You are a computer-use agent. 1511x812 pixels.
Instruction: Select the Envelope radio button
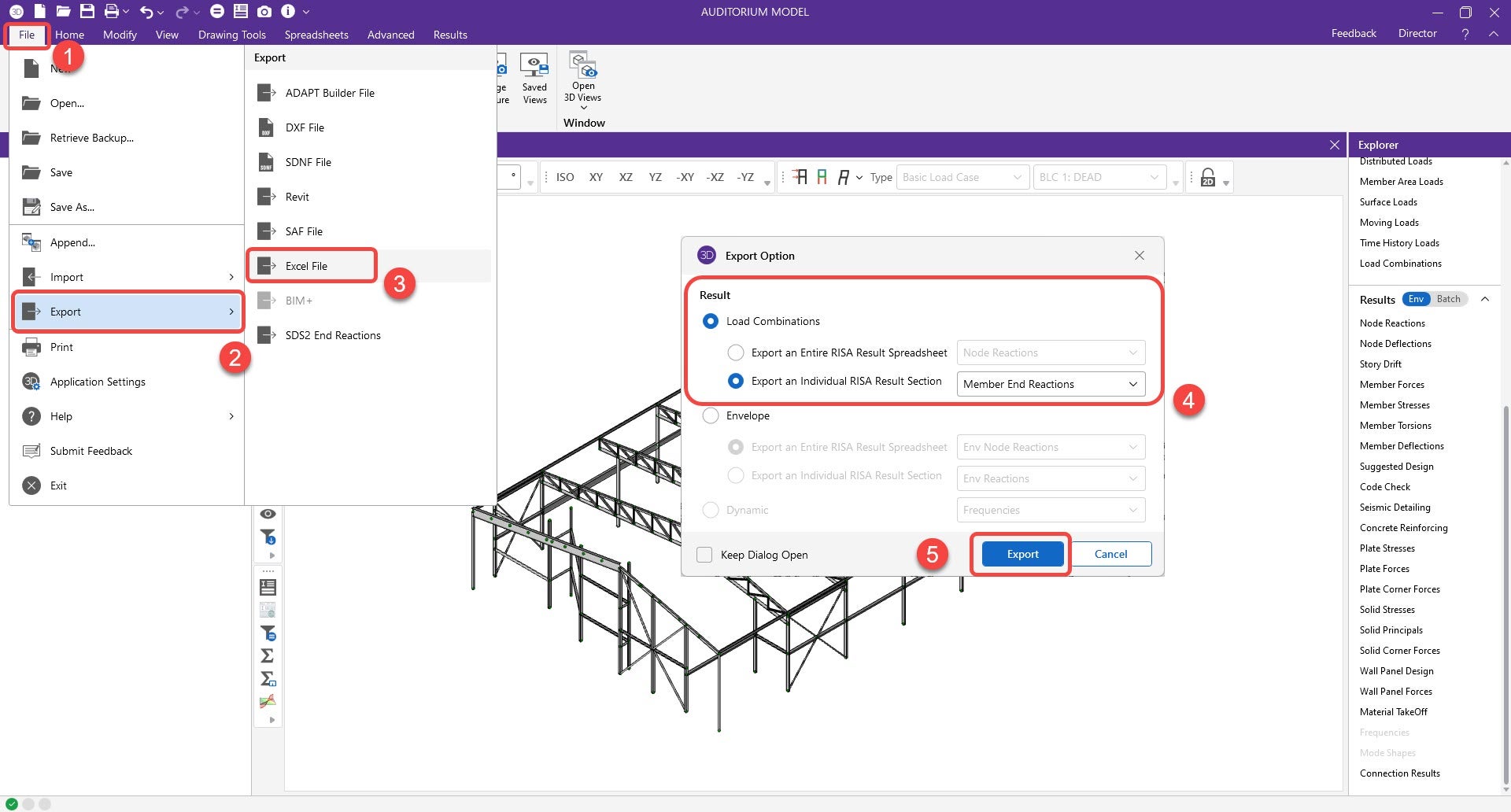[711, 415]
